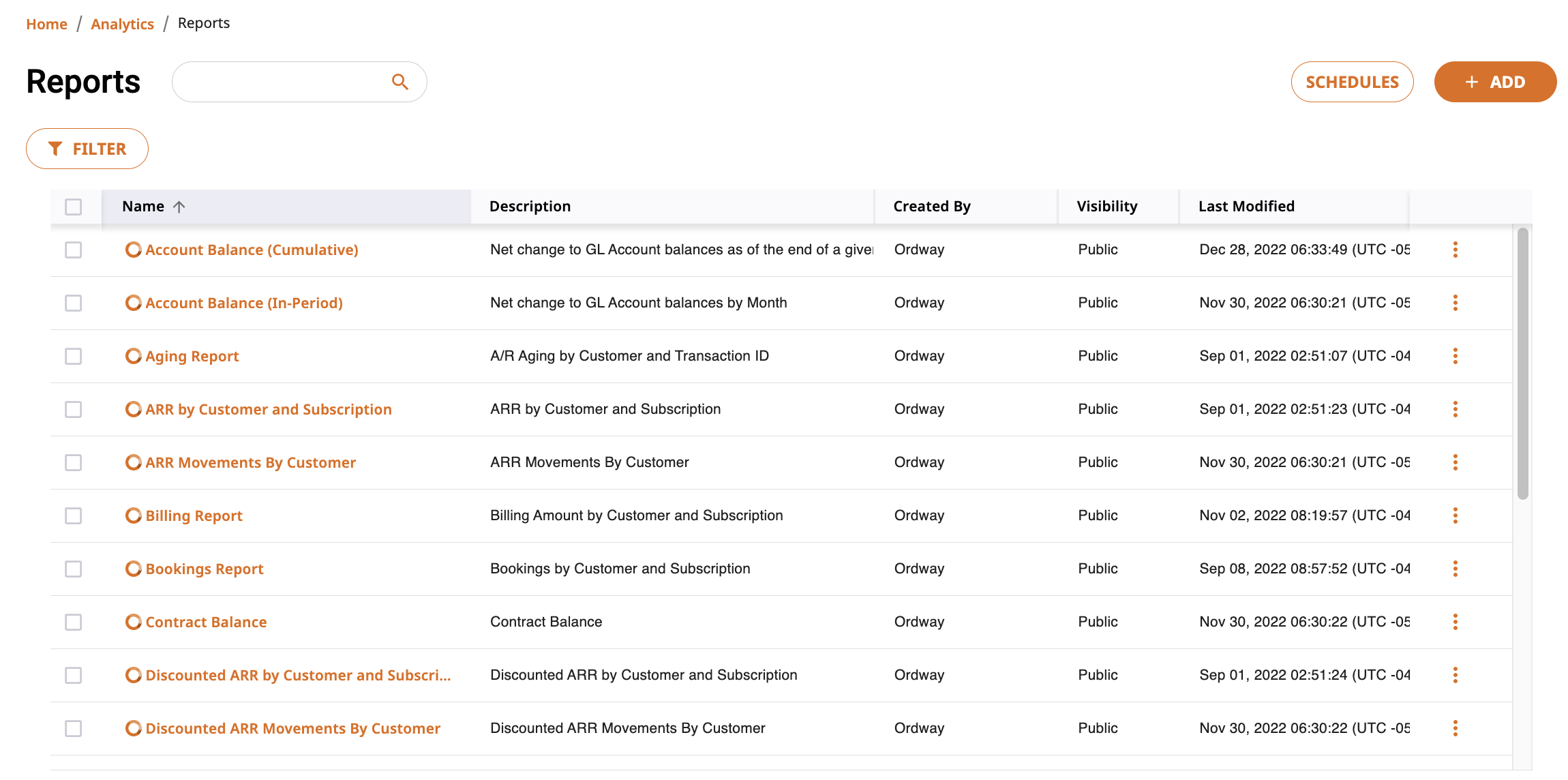Viewport: 1568px width, 780px height.
Task: Click the Ordway icon beside ARR Movements By Customer
Action: coord(134,462)
